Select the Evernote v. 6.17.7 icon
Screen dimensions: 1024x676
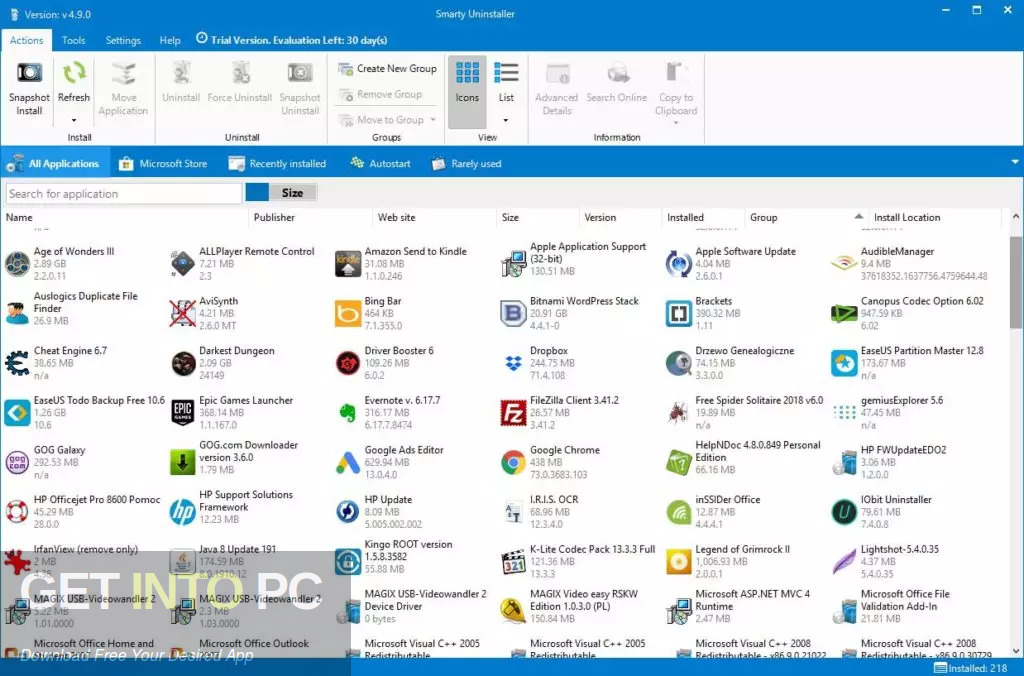tap(348, 413)
